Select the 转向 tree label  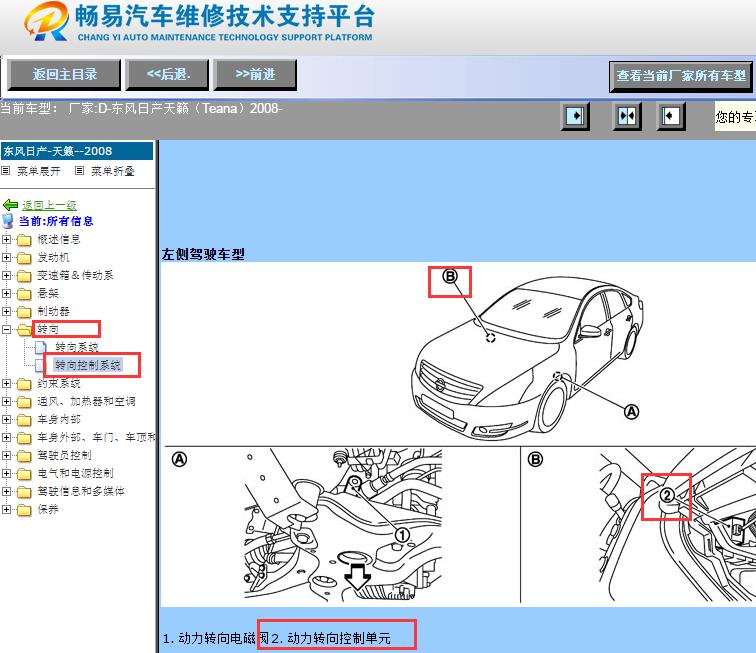click(x=48, y=329)
